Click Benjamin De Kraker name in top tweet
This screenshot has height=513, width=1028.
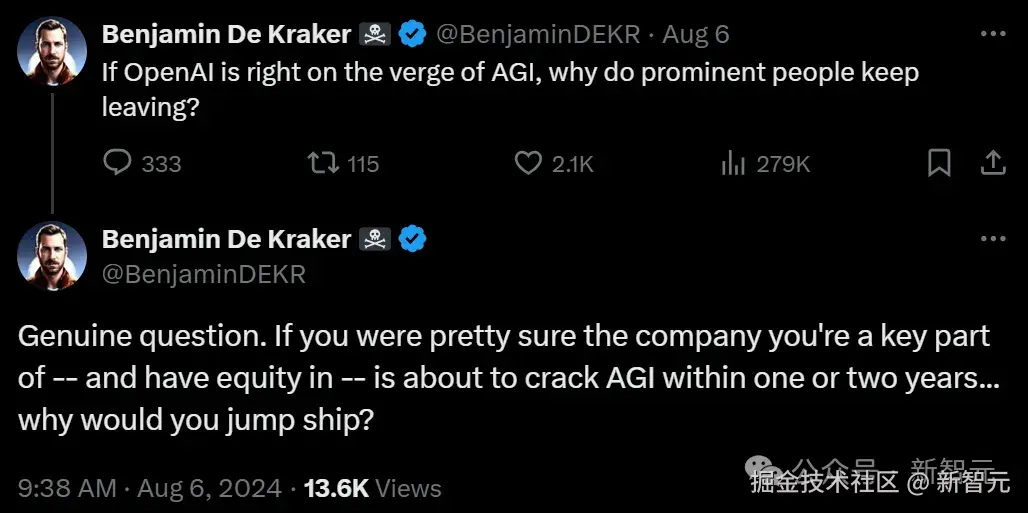point(226,34)
